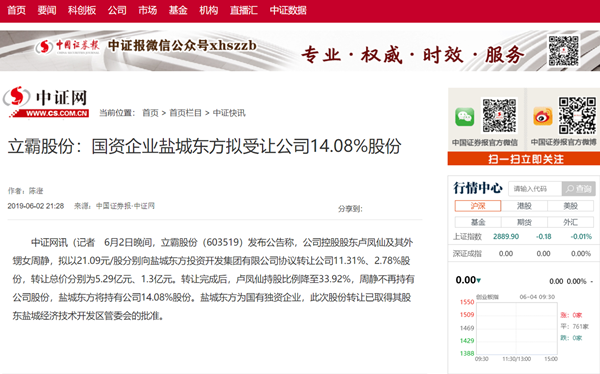The image size is (600, 374).
Task: Click the 中国证券报官方微博 QR code
Action: 577,115
